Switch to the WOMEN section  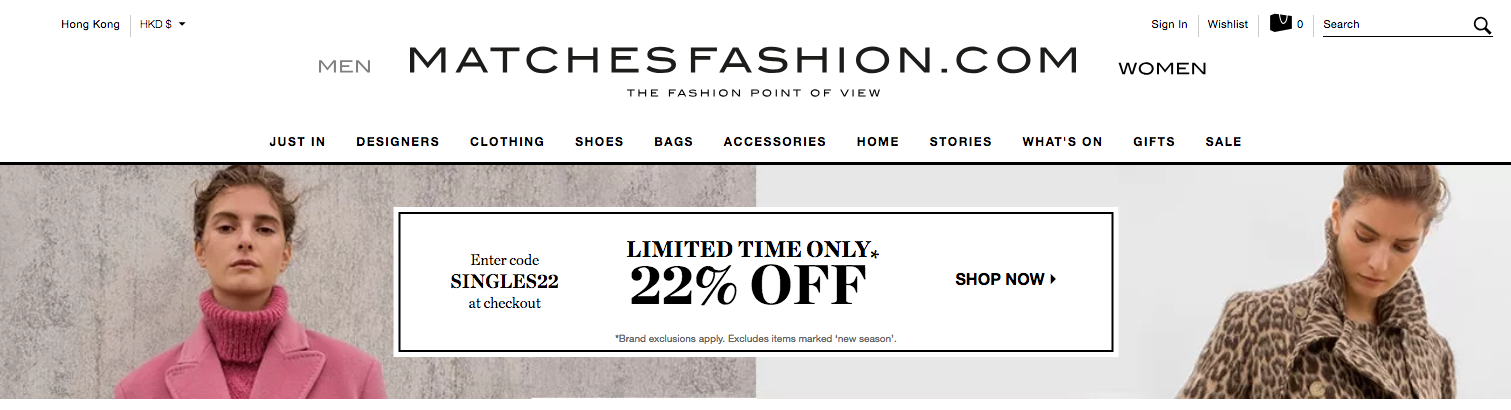click(1162, 68)
